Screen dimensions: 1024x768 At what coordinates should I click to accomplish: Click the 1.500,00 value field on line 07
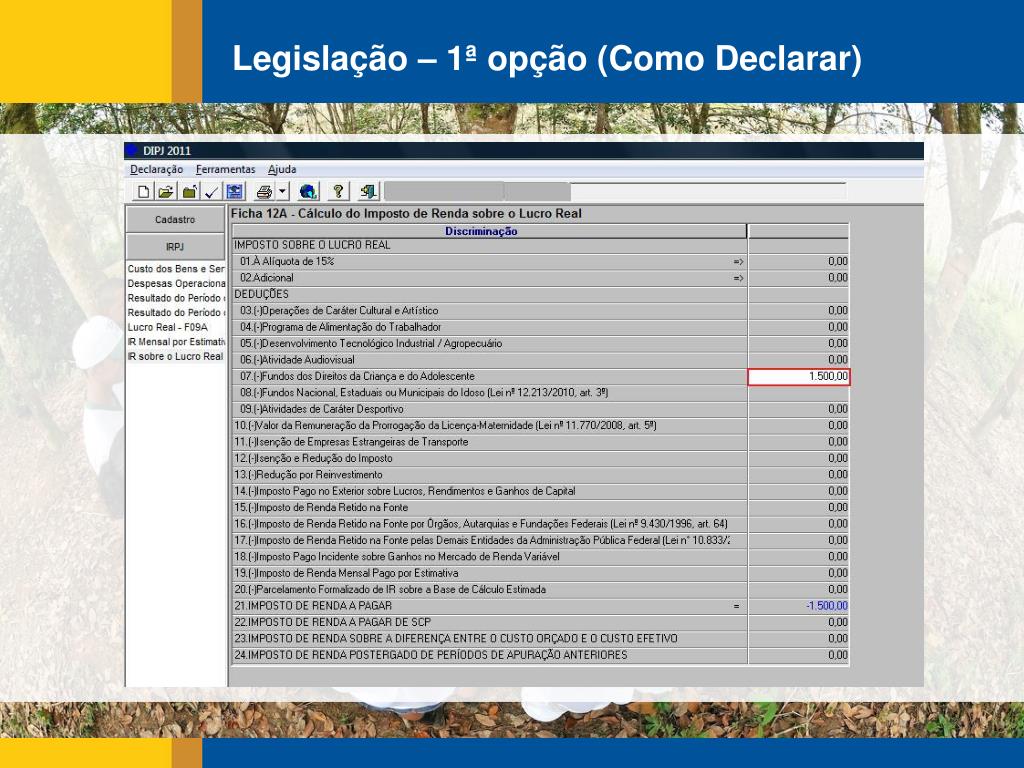pos(799,376)
